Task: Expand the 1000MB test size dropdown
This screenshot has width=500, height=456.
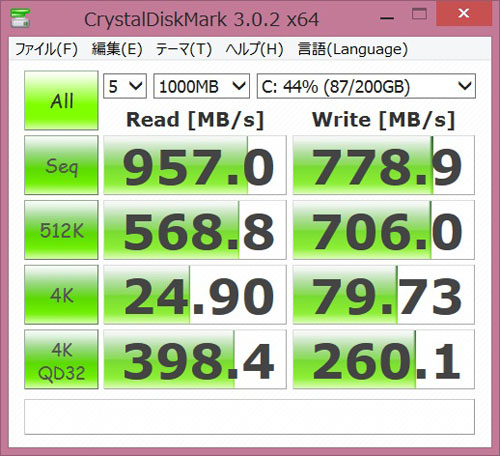Action: 201,86
